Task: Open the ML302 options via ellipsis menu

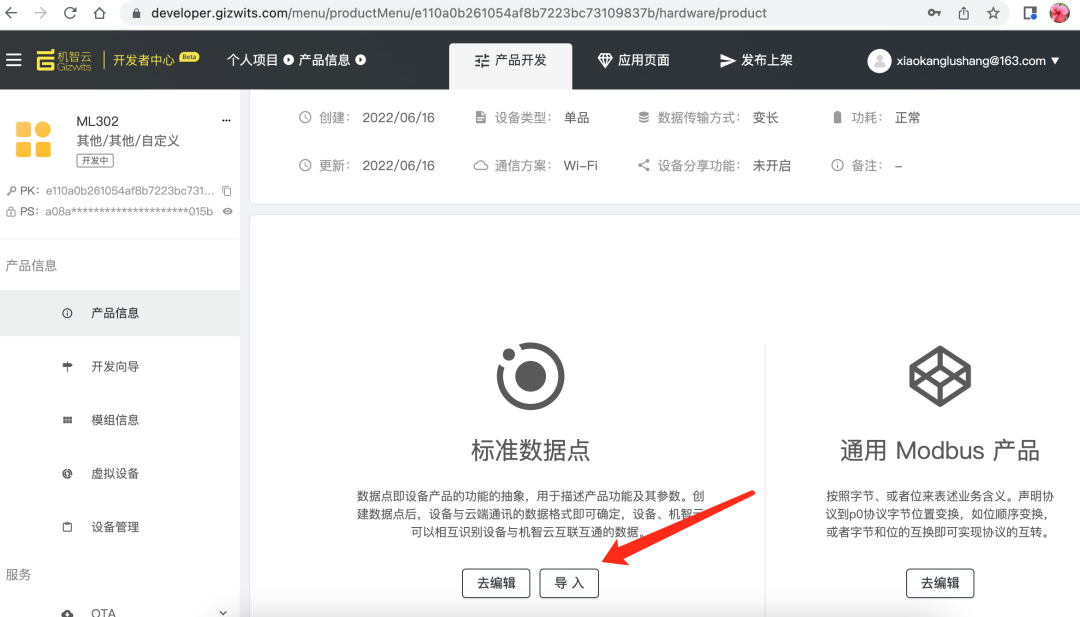Action: (226, 118)
